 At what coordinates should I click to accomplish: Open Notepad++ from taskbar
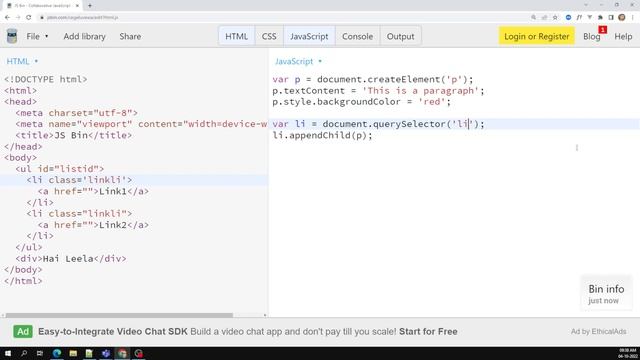(x=89, y=353)
